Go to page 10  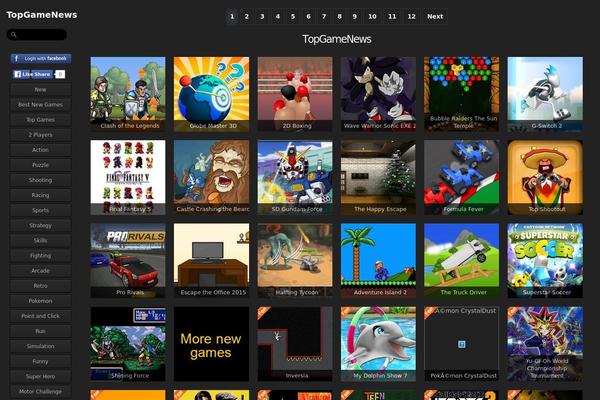point(372,16)
